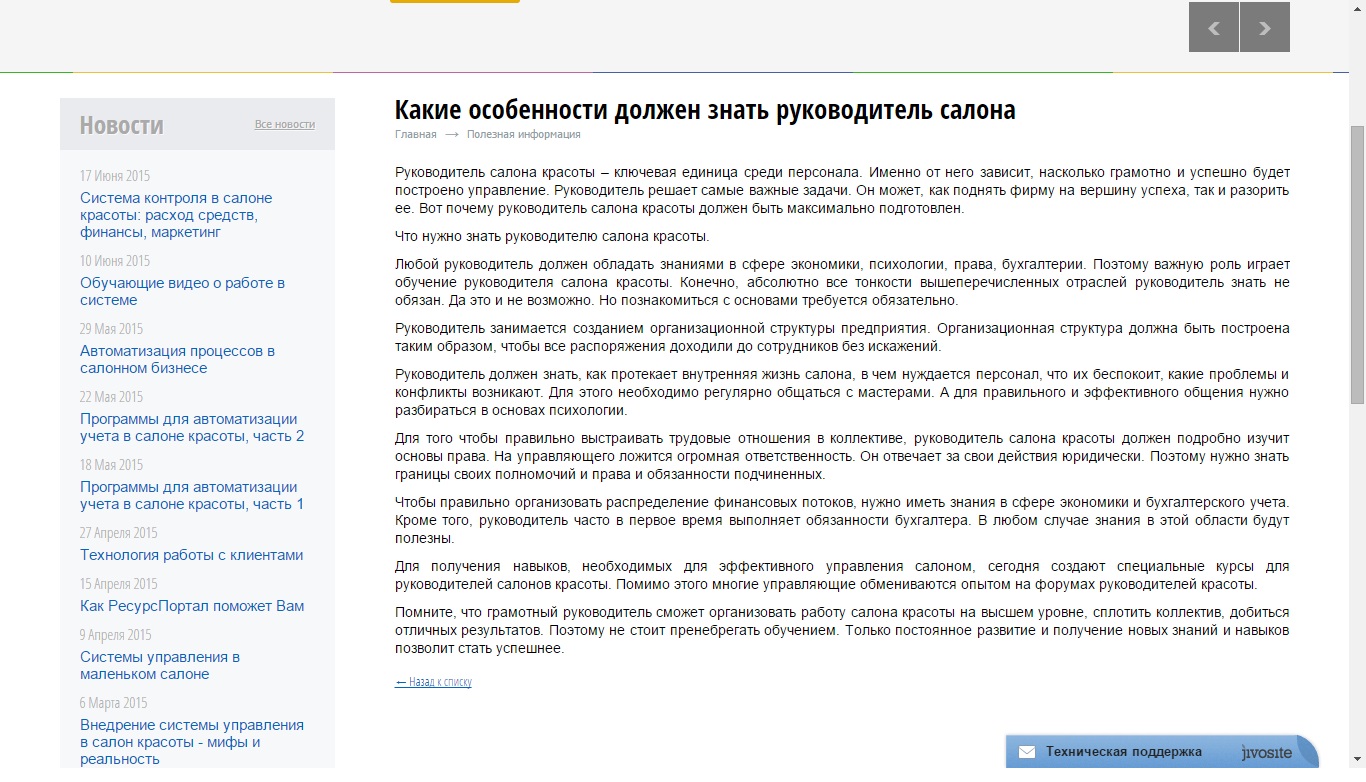This screenshot has width=1366, height=782.
Task: Click date 18 Мая 2015
Action: 112,465
